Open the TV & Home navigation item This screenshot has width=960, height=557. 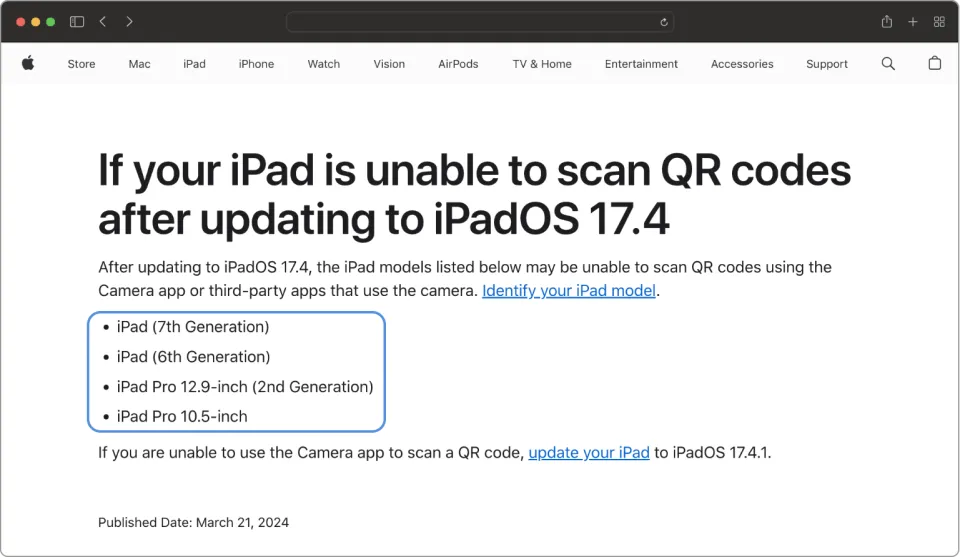pos(542,64)
